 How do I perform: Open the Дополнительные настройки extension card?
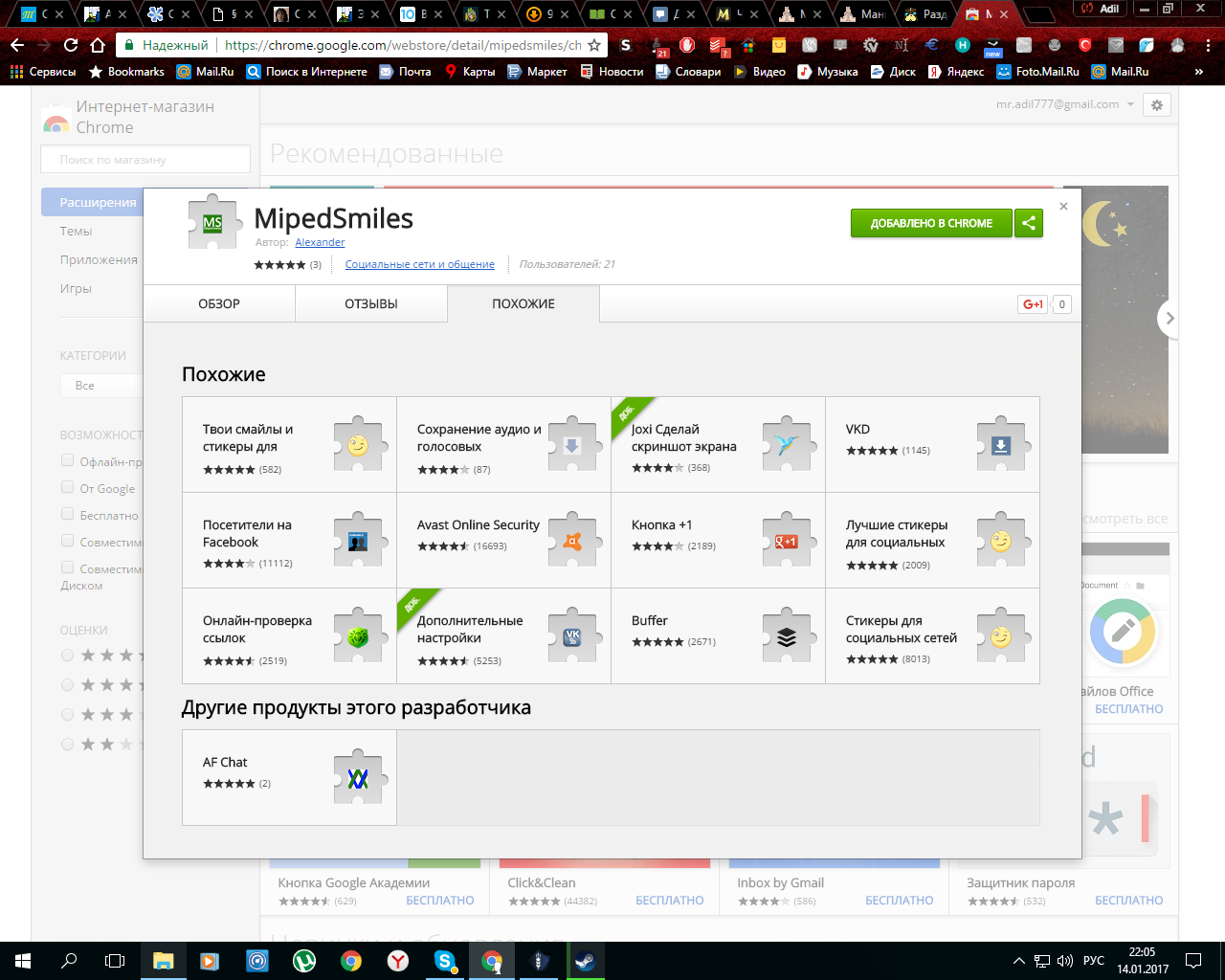coord(503,636)
